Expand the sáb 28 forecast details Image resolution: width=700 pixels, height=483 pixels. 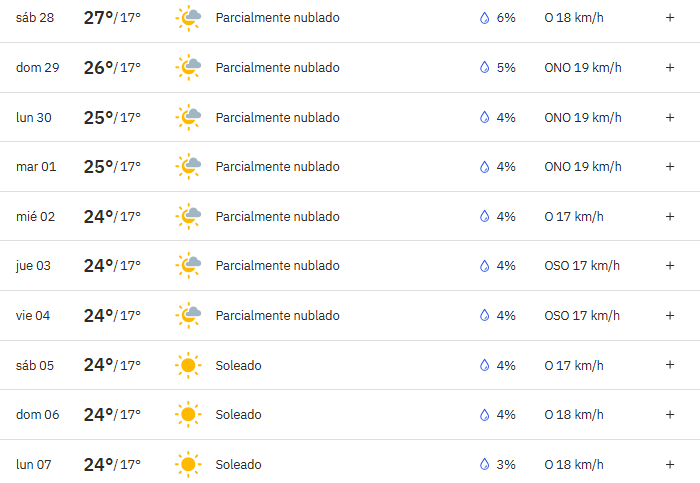click(x=670, y=18)
